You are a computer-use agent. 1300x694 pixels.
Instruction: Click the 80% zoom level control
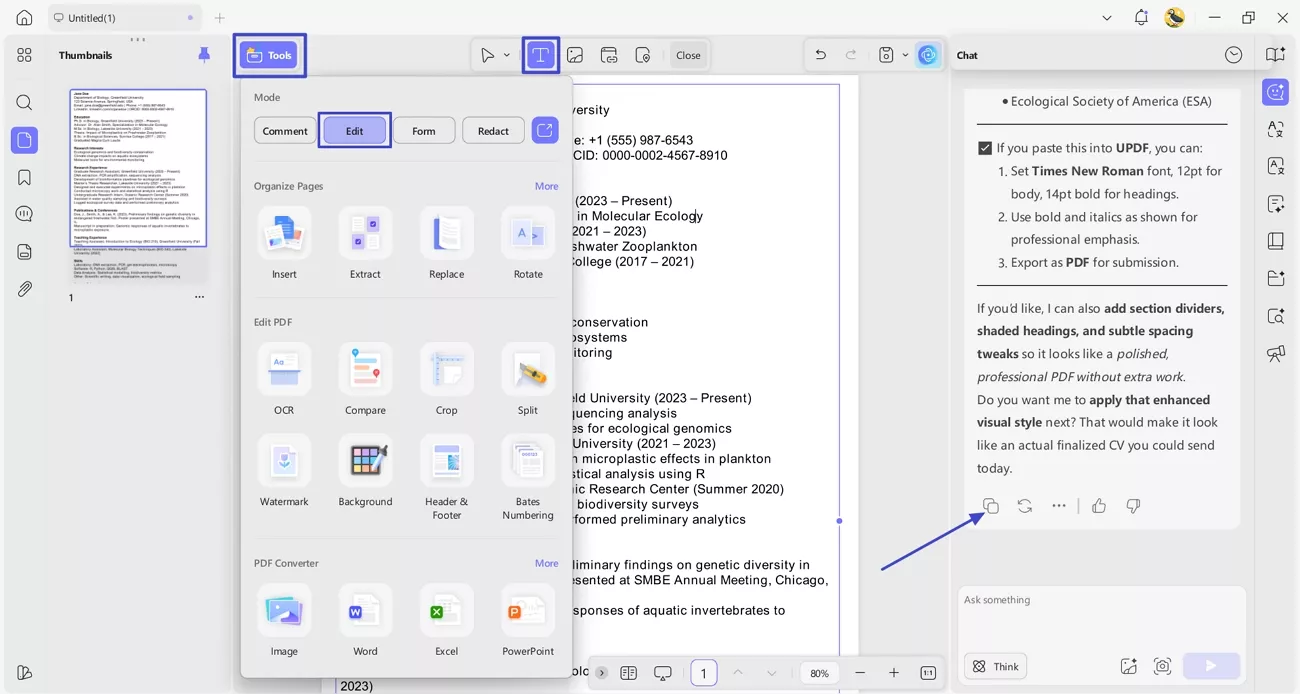point(818,673)
